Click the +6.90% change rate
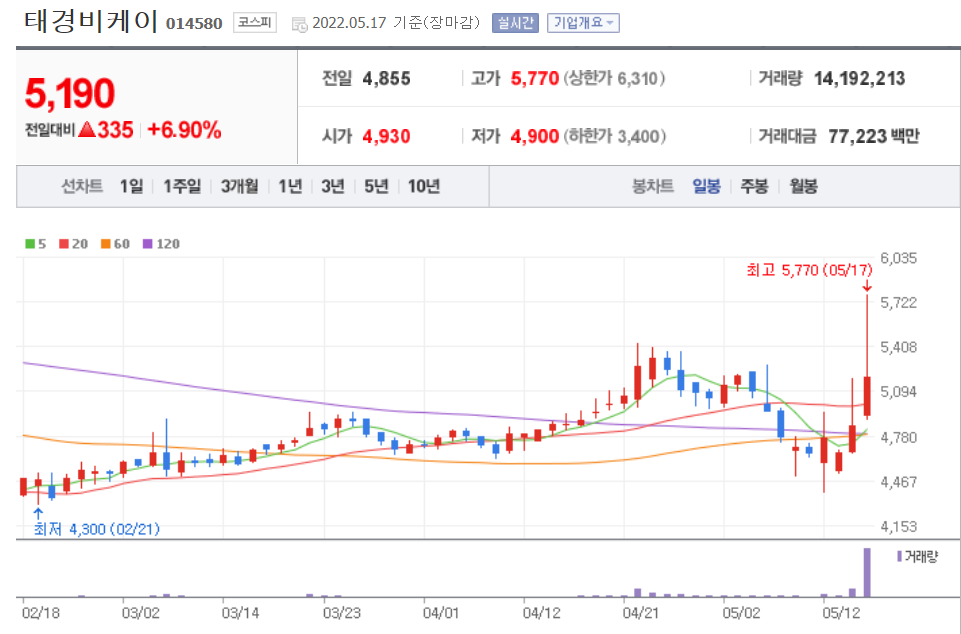This screenshot has width=961, height=634. [184, 130]
